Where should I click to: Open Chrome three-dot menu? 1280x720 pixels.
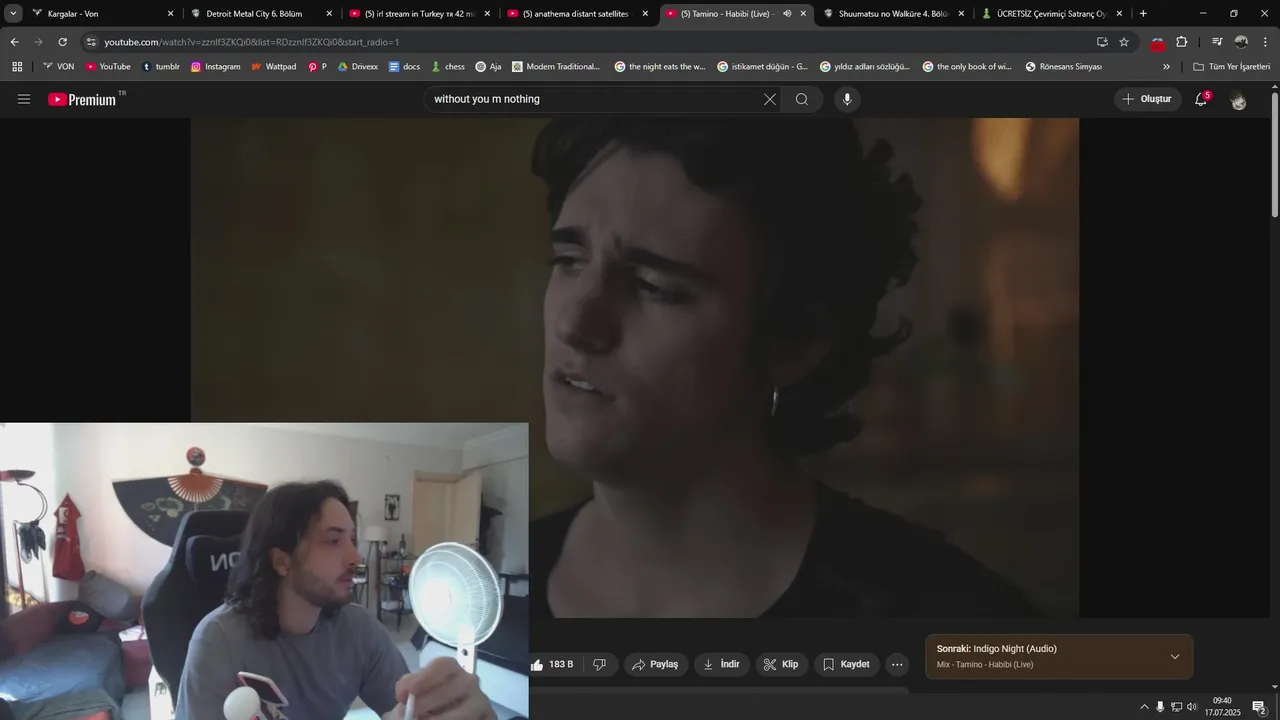[x=1264, y=42]
